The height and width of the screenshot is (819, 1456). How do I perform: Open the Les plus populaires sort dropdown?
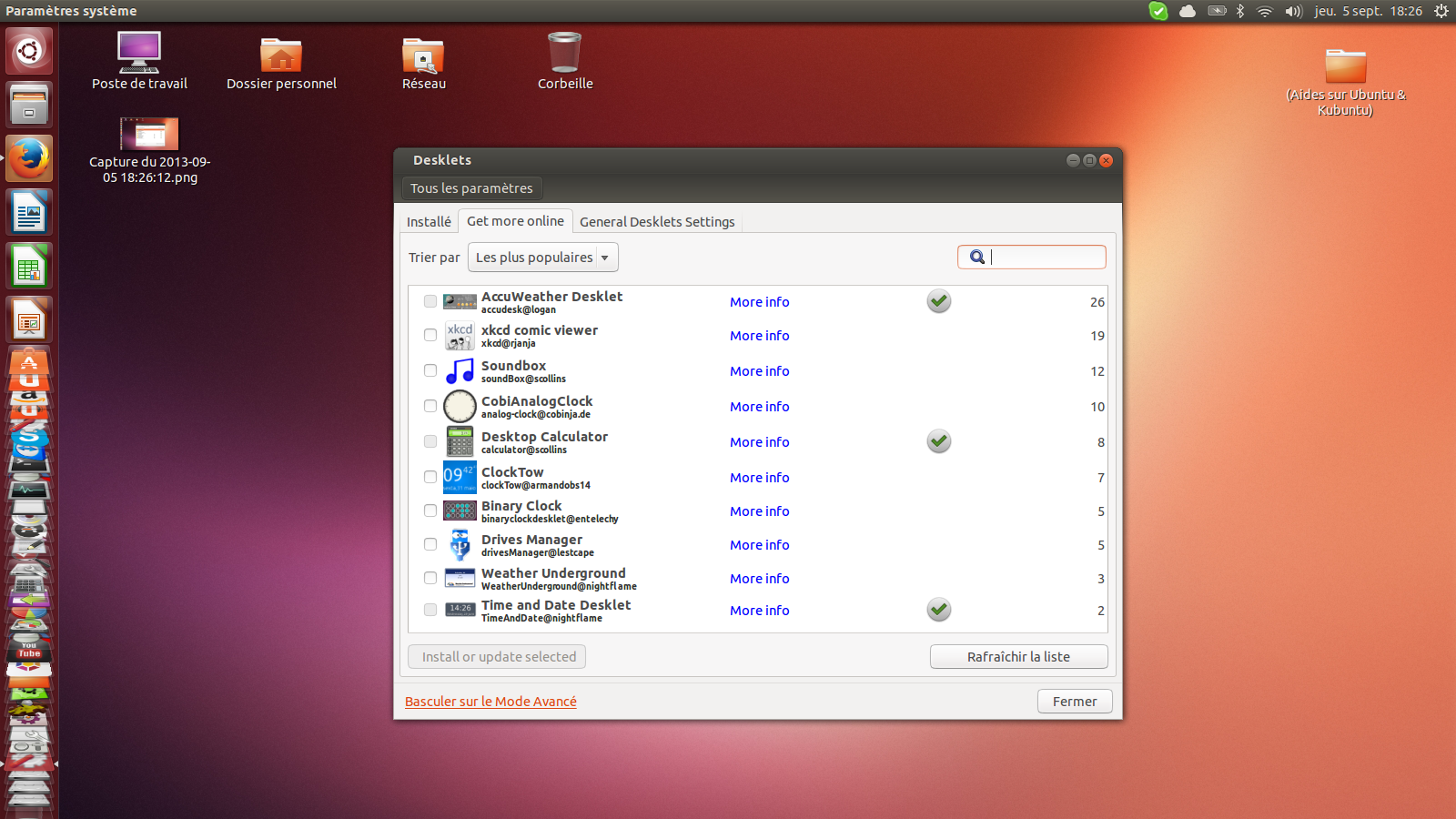point(543,257)
